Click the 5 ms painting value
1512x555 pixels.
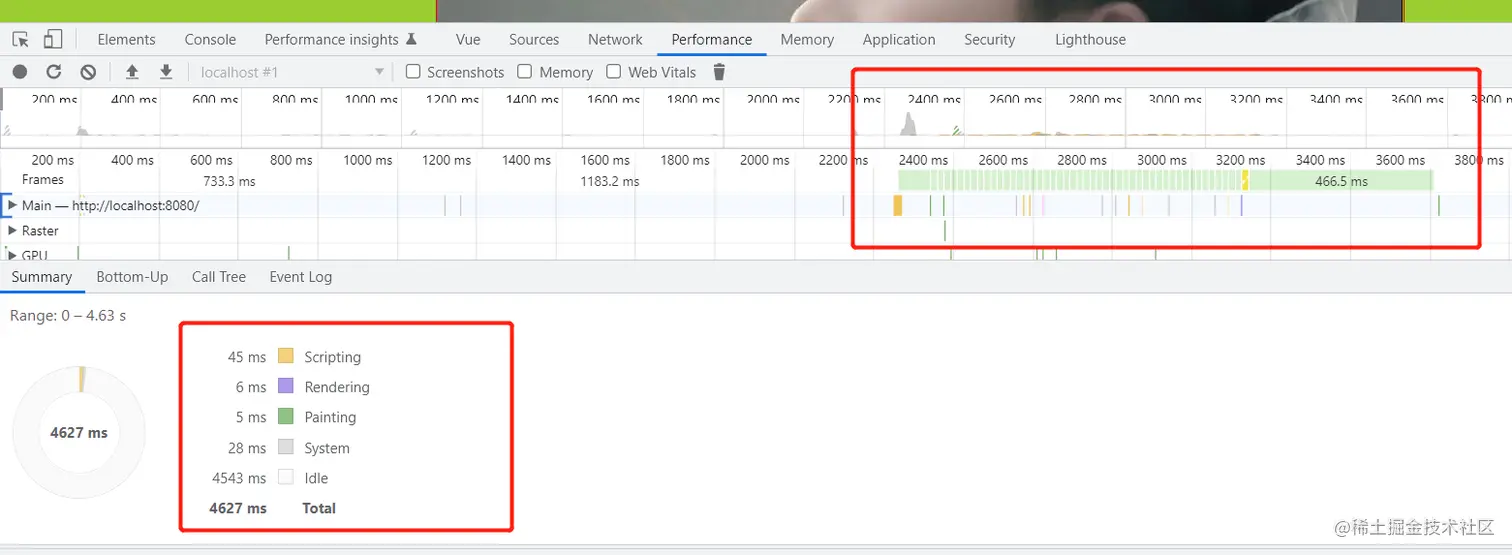(251, 417)
